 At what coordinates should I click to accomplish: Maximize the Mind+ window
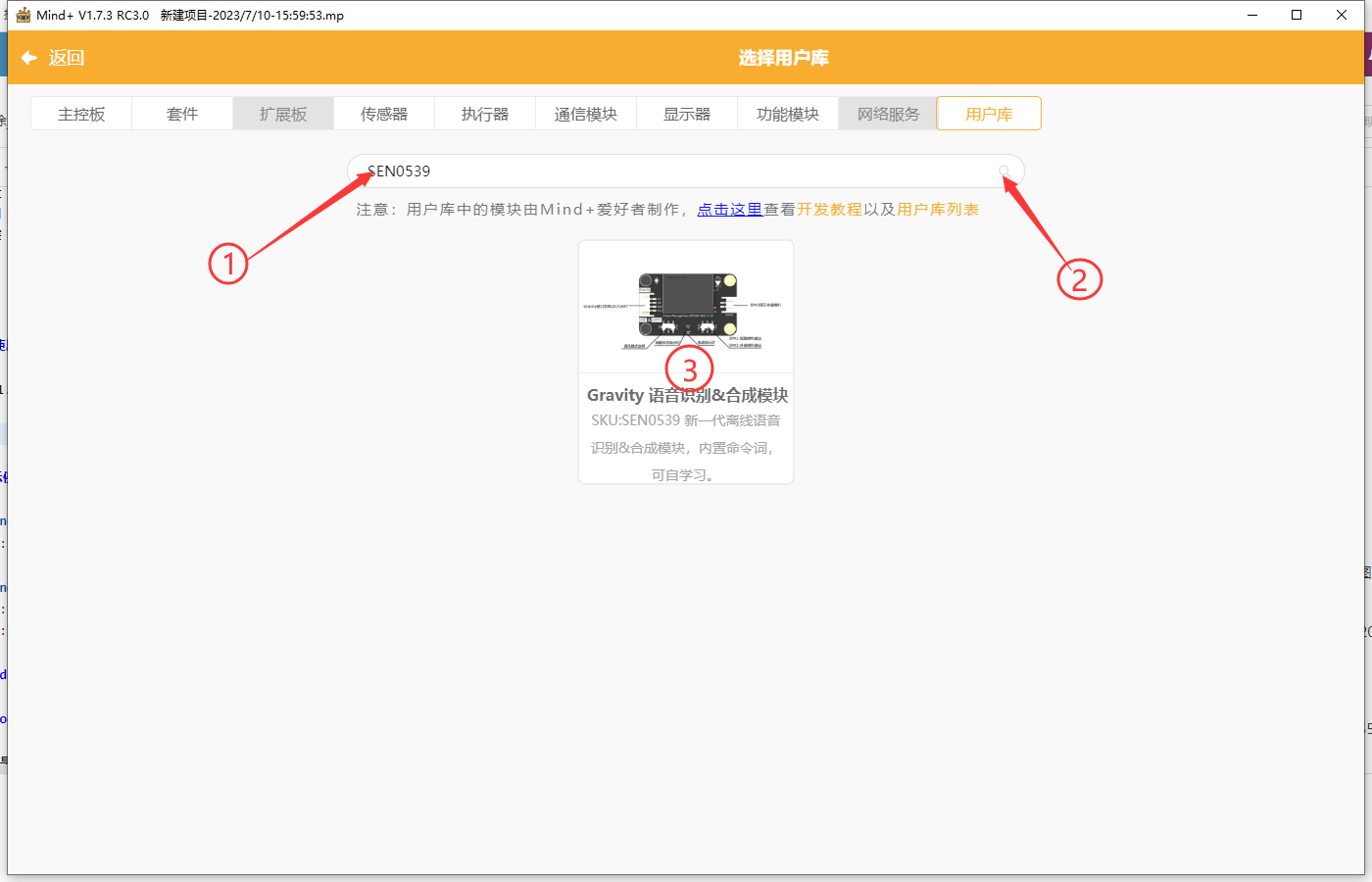coord(1297,15)
